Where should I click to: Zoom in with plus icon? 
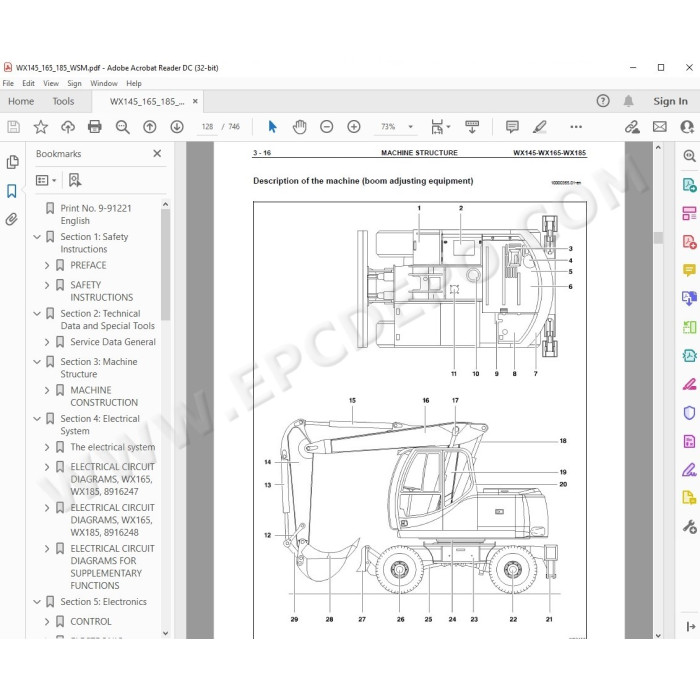[354, 127]
